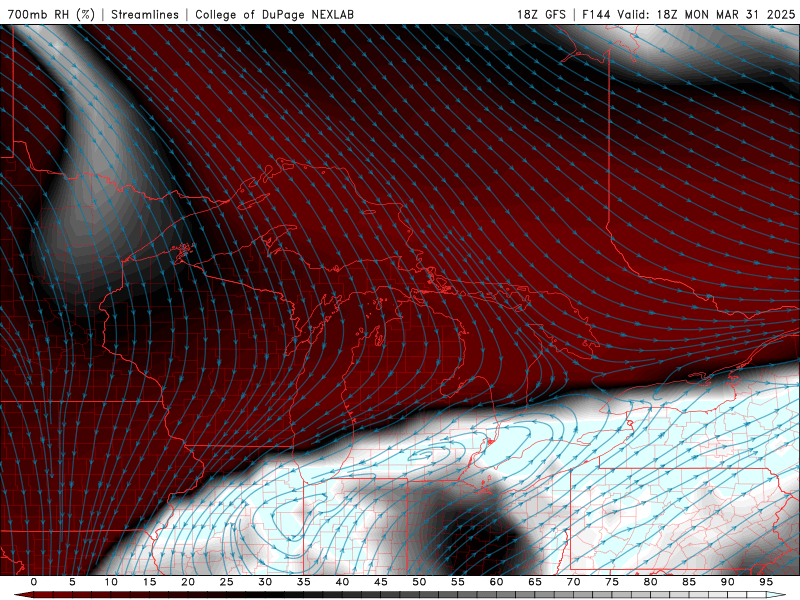The image size is (800, 600).
Task: Click the '65' humidity scale label
Action: tap(535, 582)
